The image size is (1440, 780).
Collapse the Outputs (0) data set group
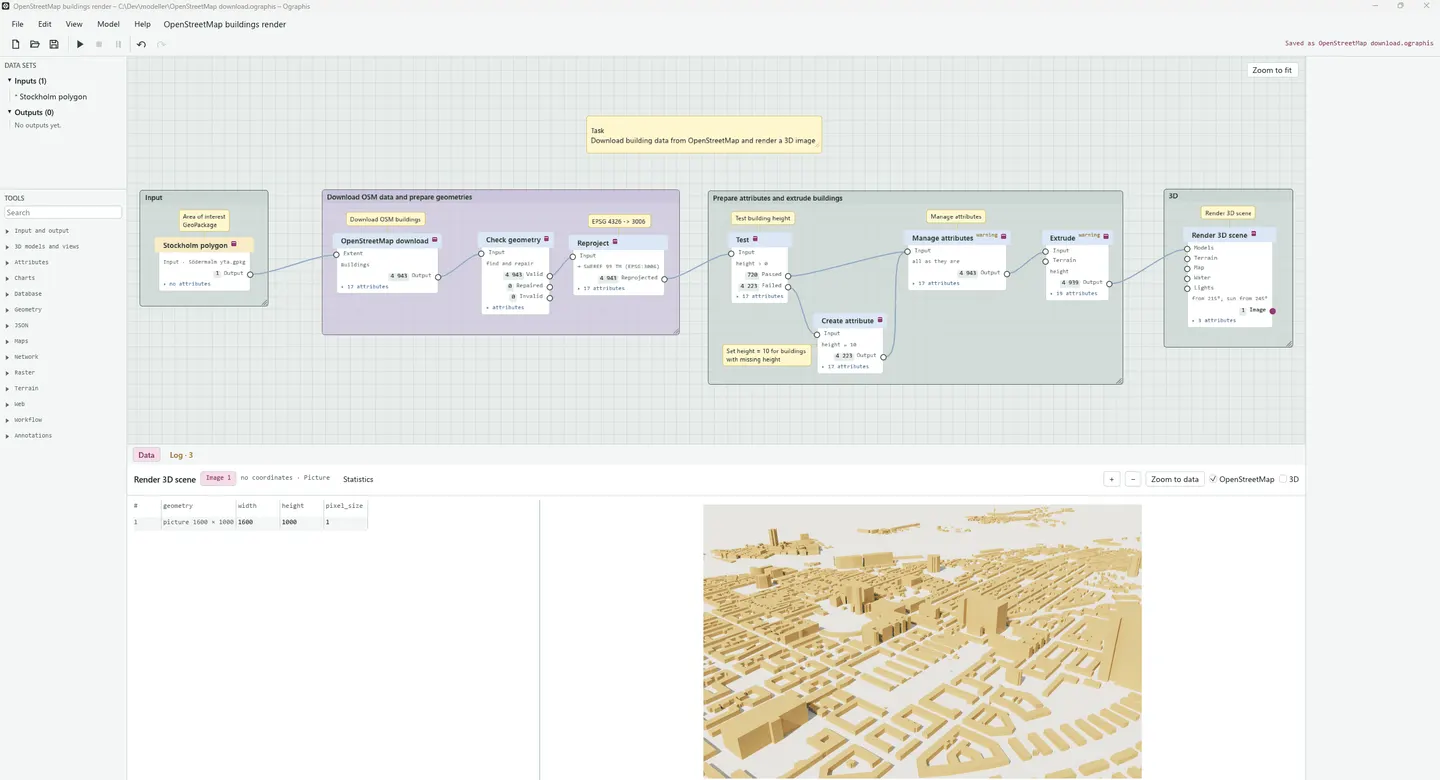point(10,112)
